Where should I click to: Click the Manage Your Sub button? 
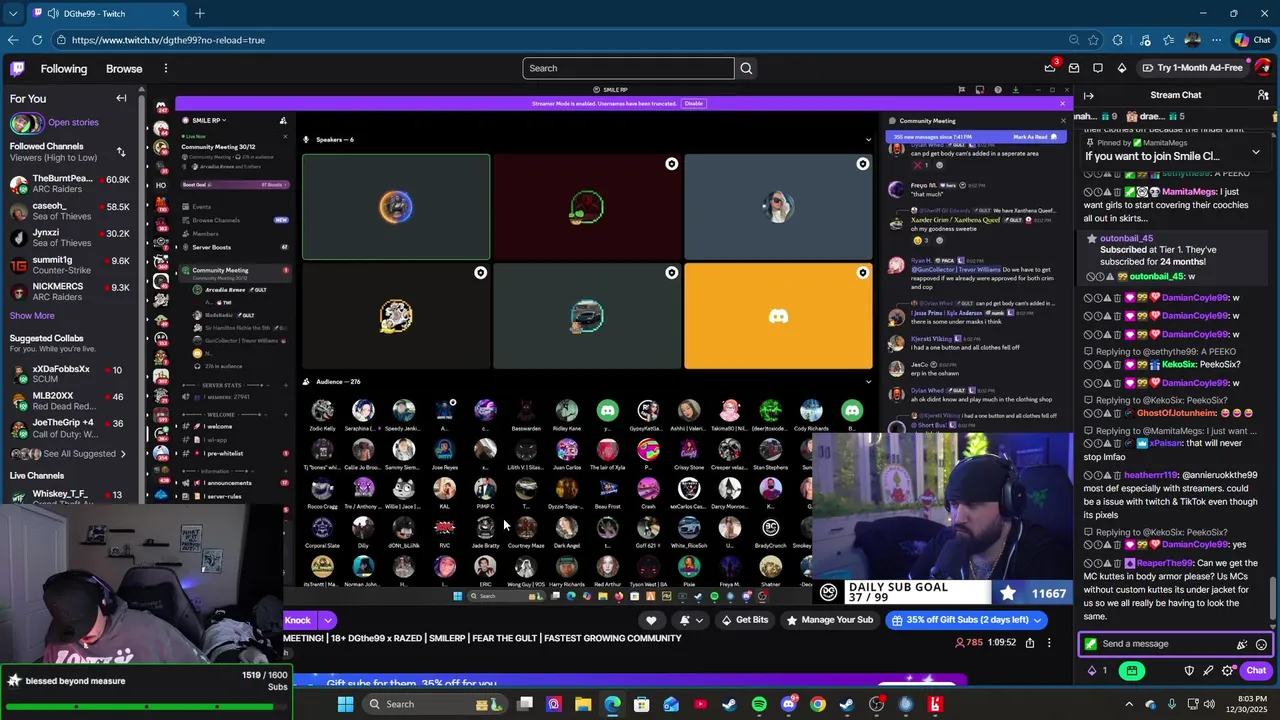829,620
